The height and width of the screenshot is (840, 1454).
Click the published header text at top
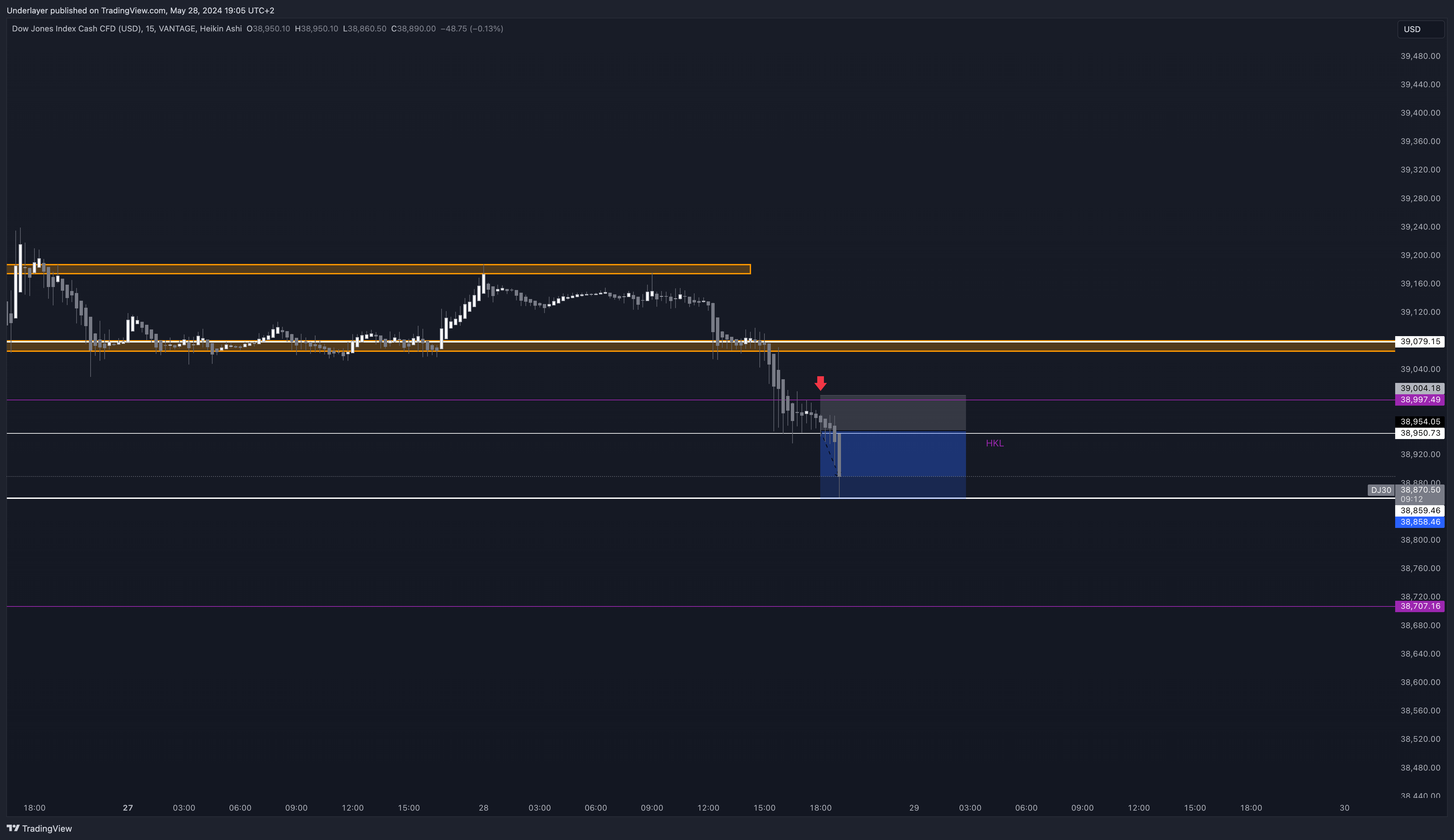click(140, 10)
